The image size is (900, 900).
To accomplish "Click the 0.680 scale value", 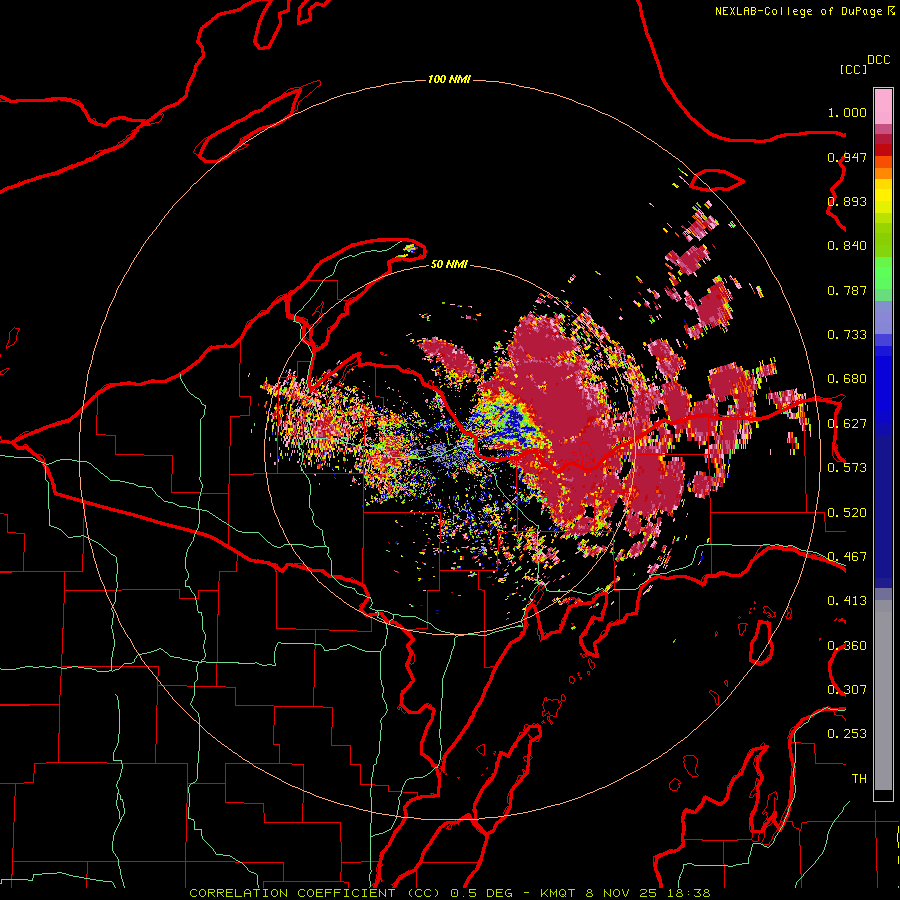I will click(x=847, y=379).
